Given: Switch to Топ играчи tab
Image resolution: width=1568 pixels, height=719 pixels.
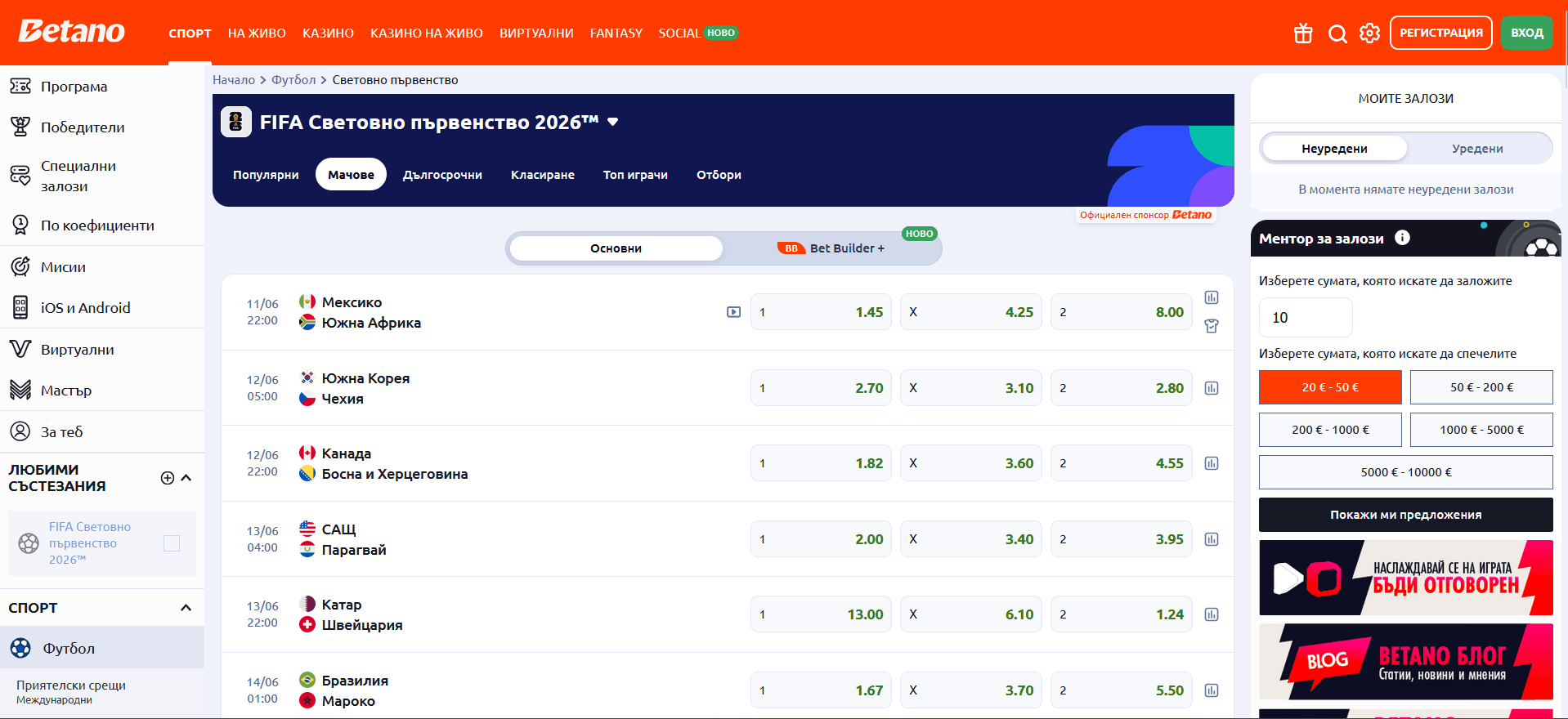Looking at the screenshot, I should 635,175.
